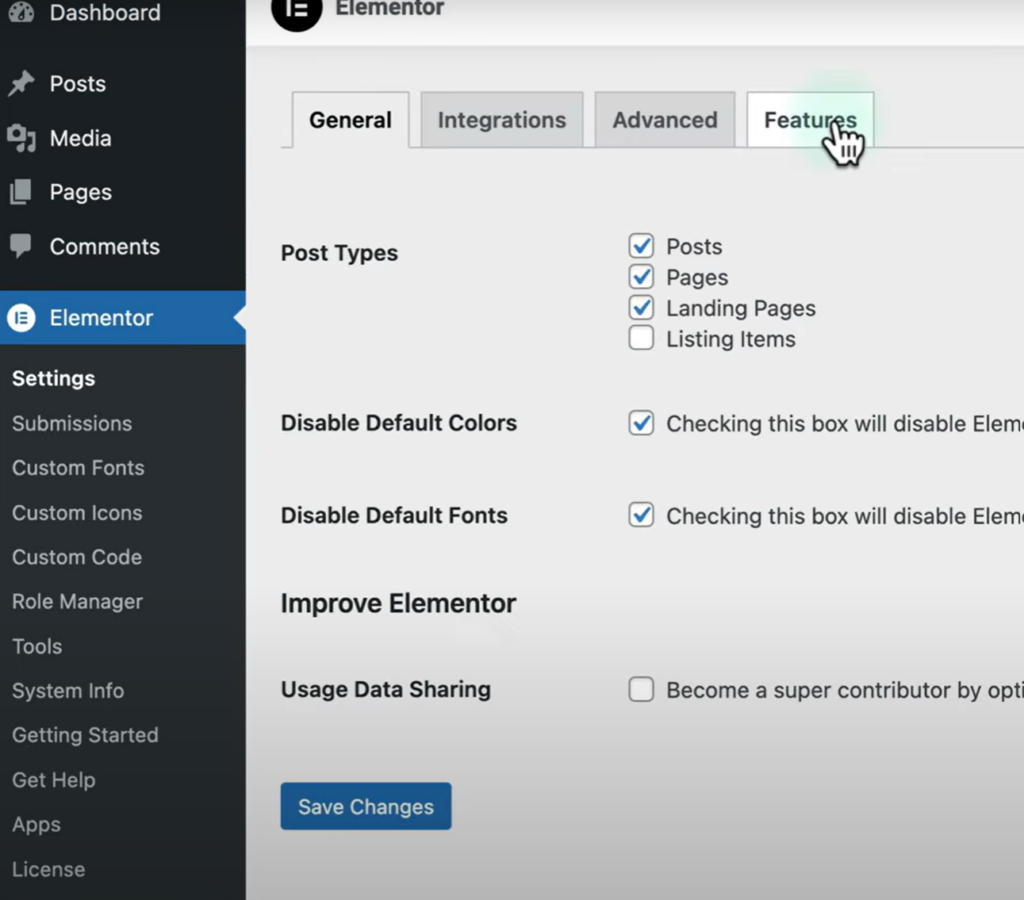The height and width of the screenshot is (900, 1024).
Task: Click the Post Types label
Action: (x=339, y=253)
